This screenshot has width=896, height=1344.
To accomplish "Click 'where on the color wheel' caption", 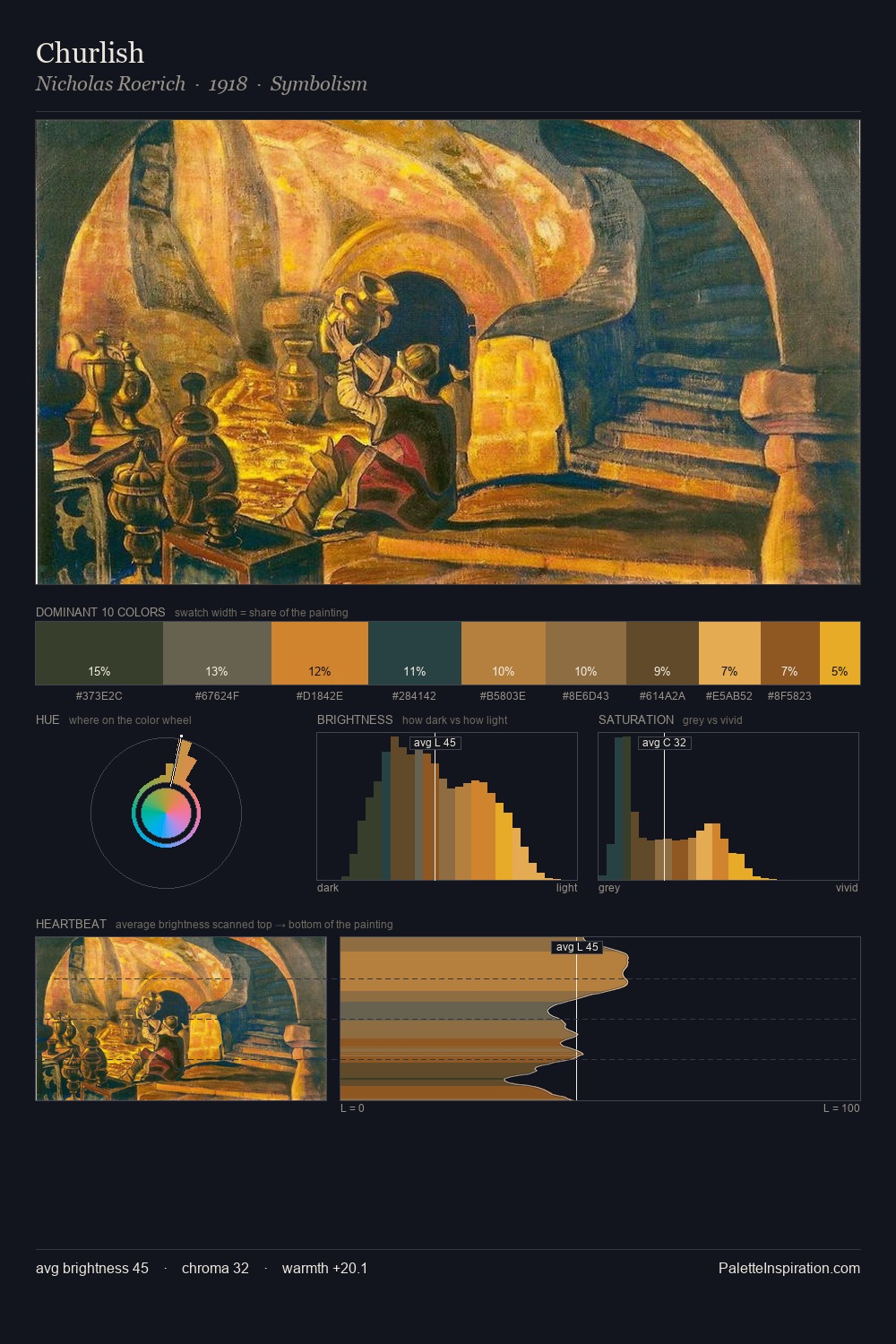I will click(x=130, y=720).
